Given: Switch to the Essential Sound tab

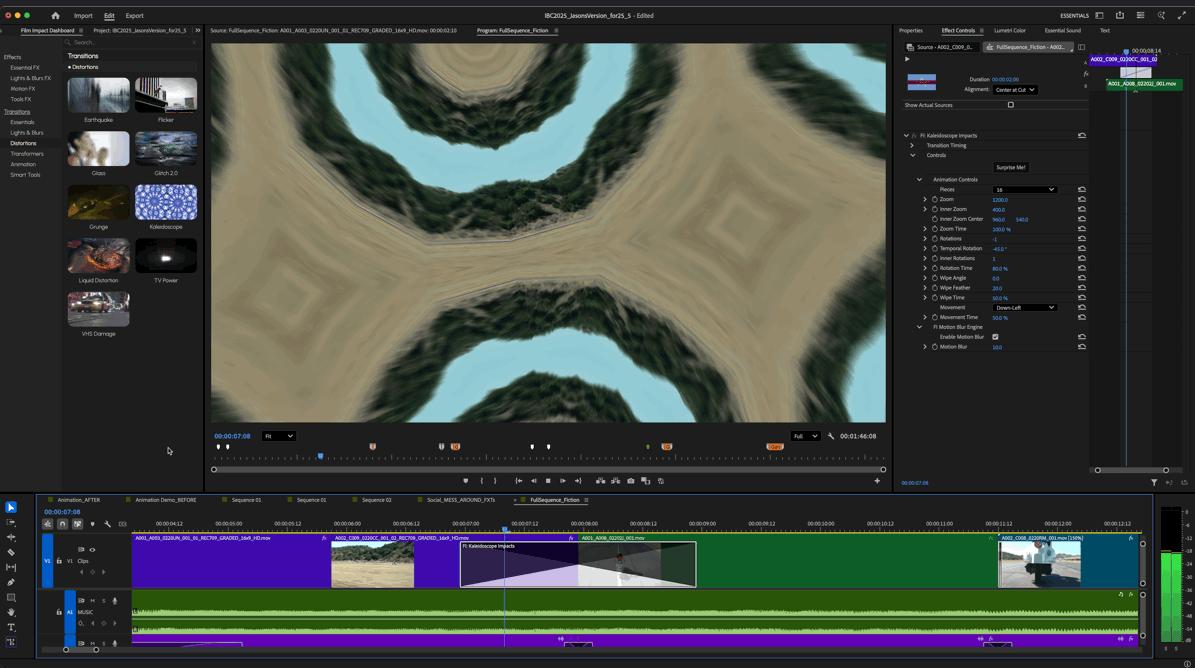Looking at the screenshot, I should click(1062, 30).
